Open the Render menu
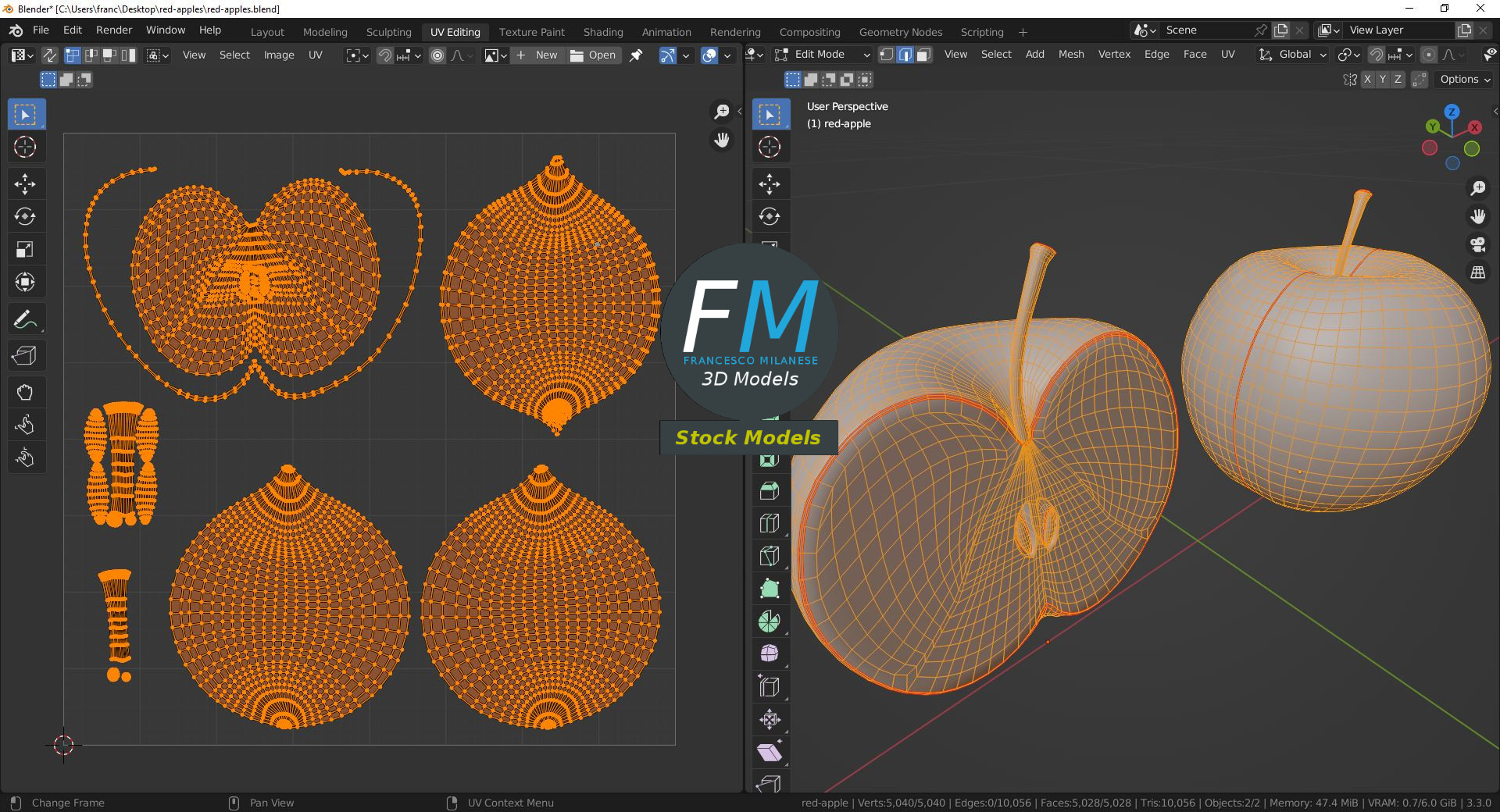This screenshot has width=1500, height=812. click(x=114, y=30)
